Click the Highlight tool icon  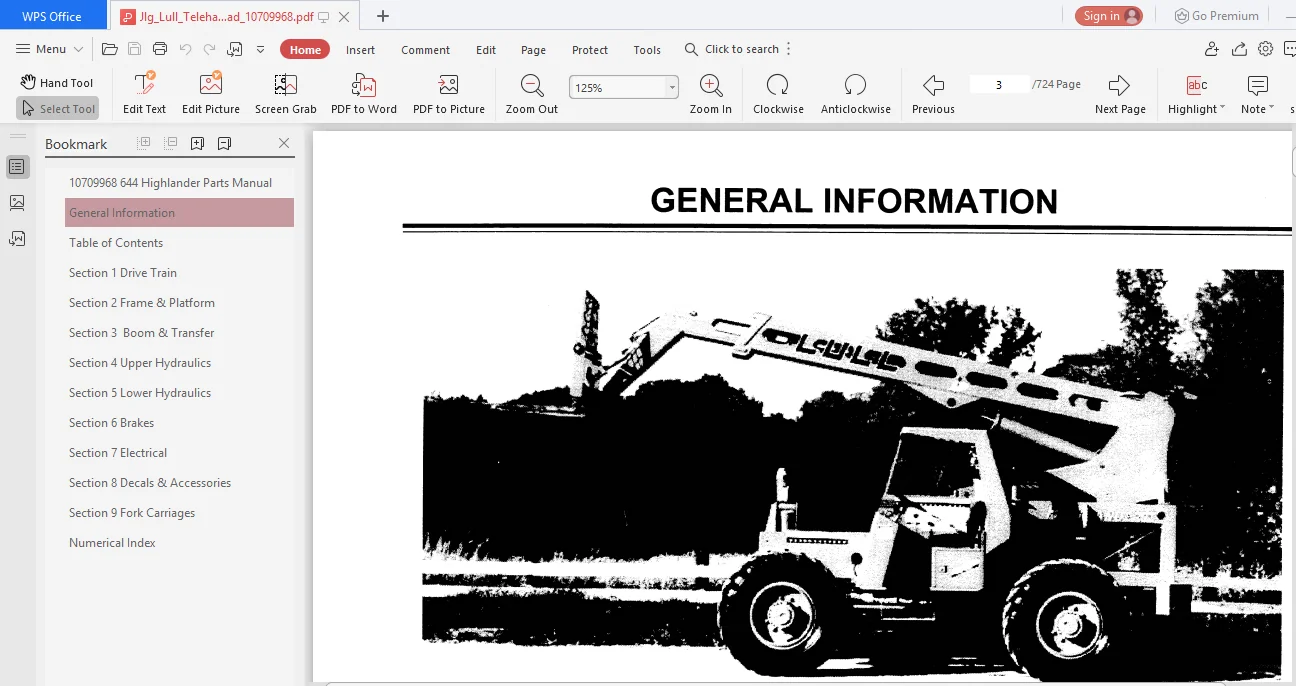point(1196,85)
